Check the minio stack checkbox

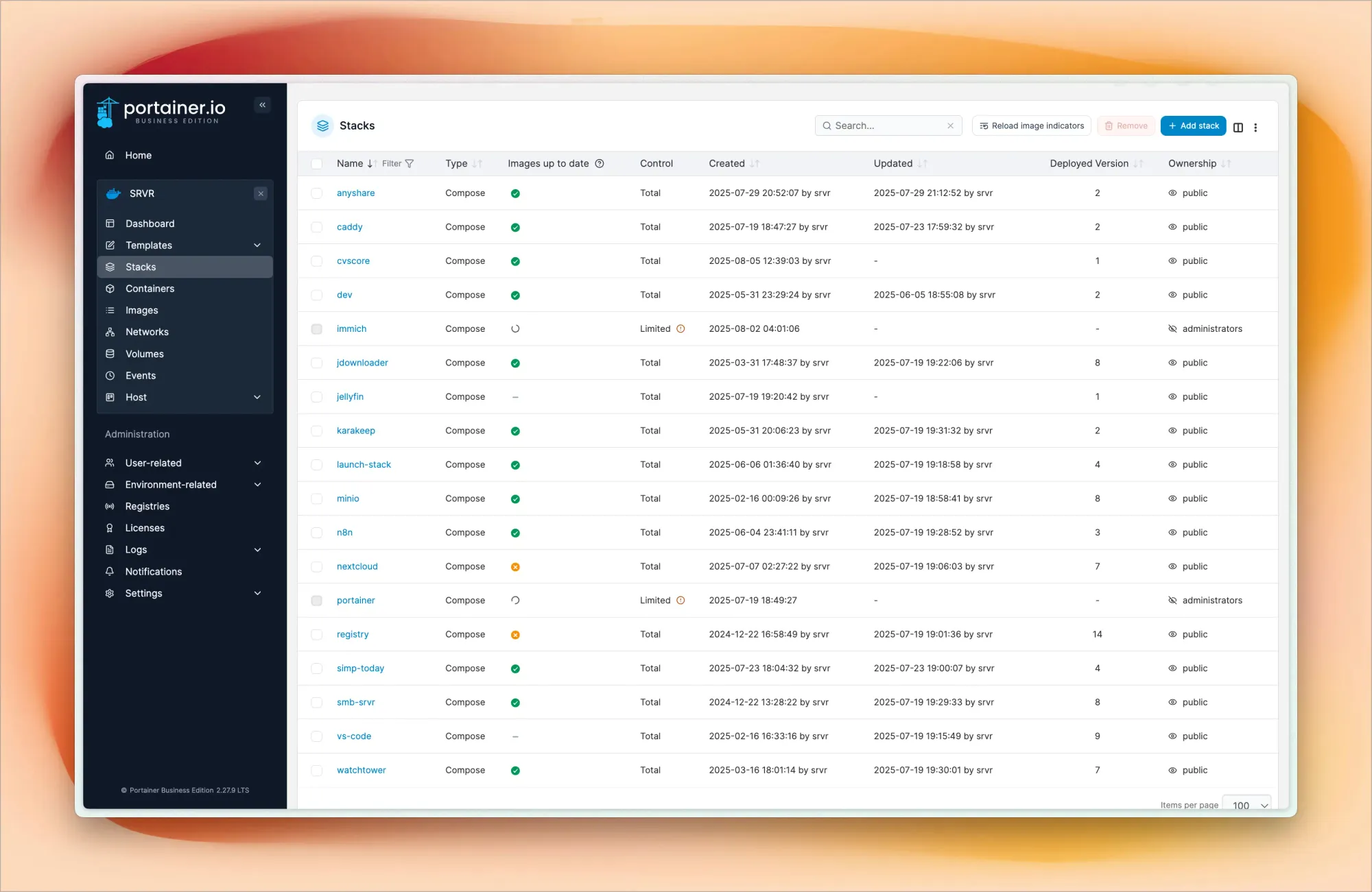(316, 498)
